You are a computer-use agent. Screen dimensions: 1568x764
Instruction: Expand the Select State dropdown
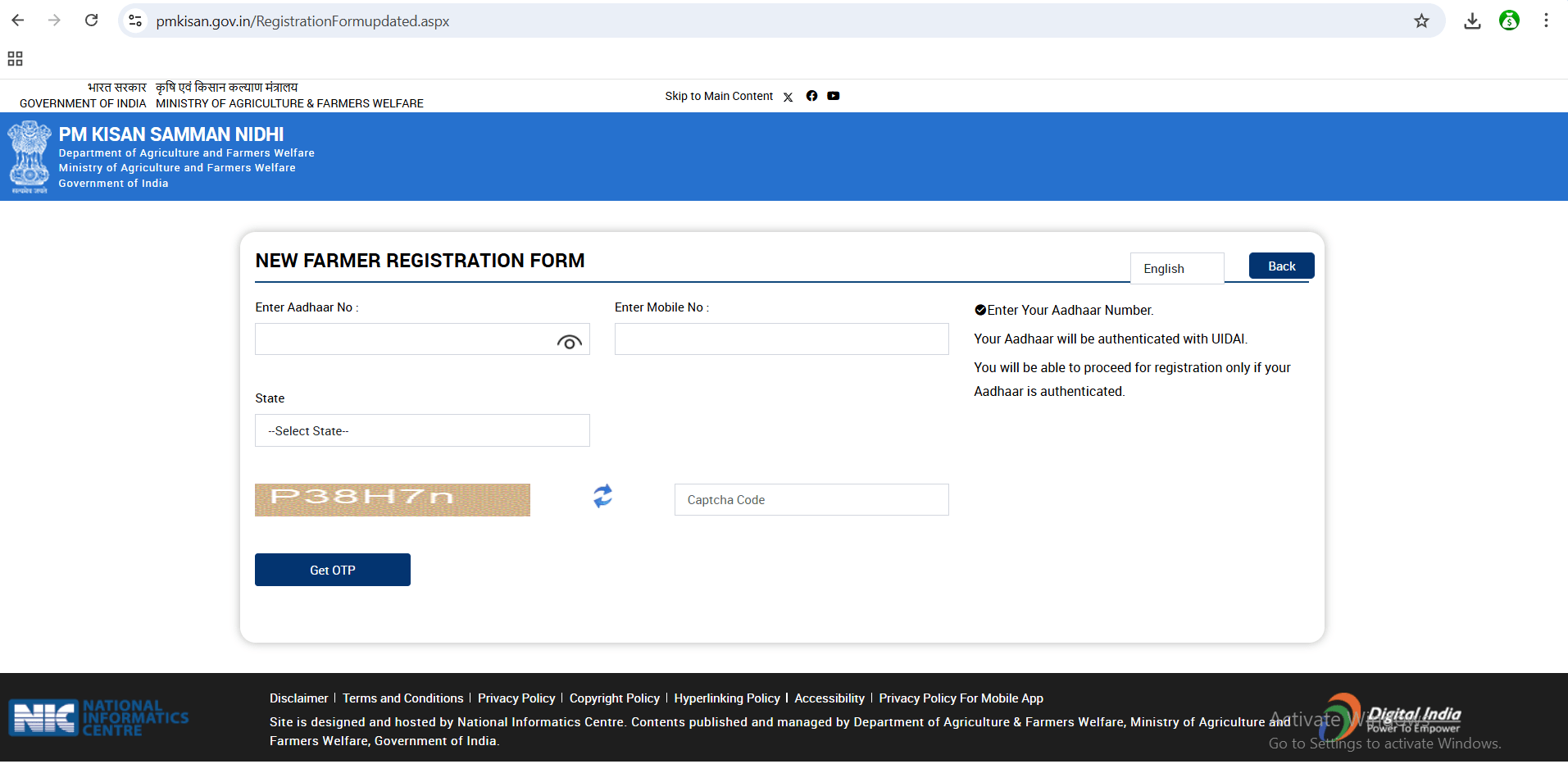click(422, 430)
